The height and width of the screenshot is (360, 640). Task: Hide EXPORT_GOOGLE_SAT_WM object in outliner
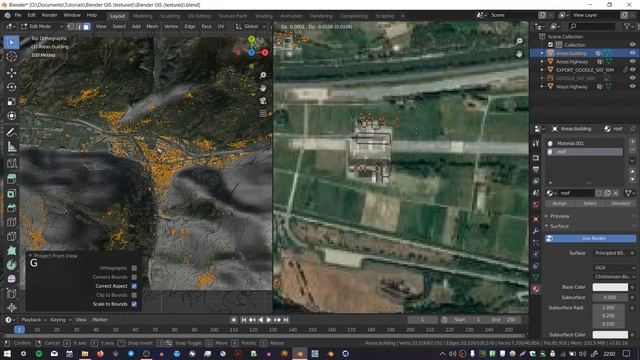click(632, 70)
